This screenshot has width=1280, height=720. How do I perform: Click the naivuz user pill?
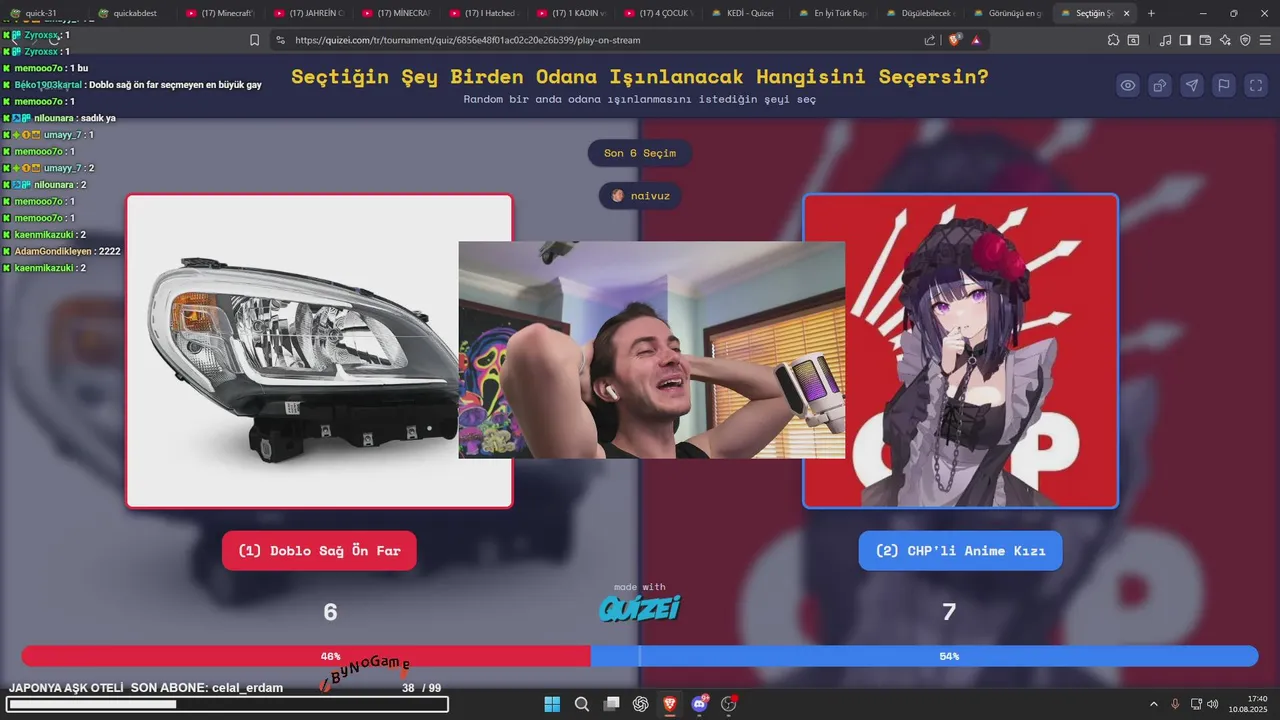tap(640, 196)
